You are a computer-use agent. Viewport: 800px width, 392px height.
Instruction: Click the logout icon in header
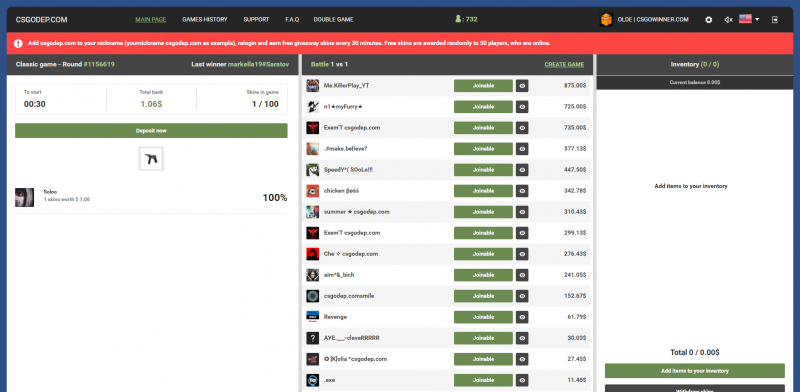pos(775,20)
